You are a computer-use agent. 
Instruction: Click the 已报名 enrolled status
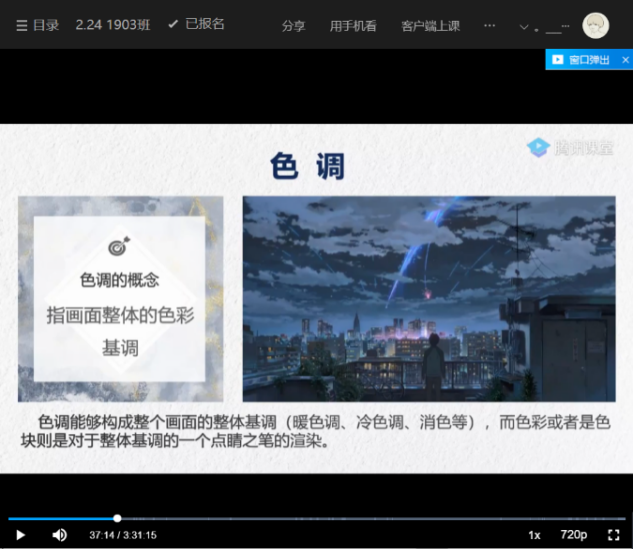pyautogui.click(x=196, y=24)
